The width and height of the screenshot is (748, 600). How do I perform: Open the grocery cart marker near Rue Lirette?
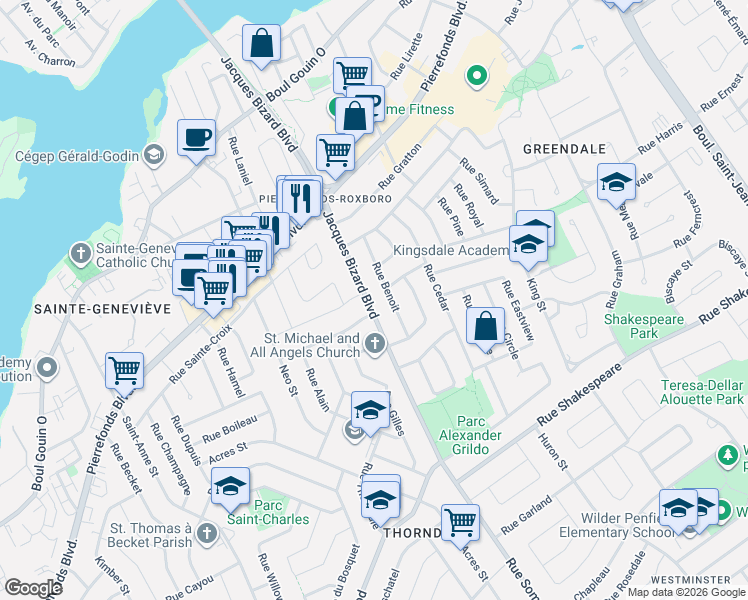pos(353,75)
